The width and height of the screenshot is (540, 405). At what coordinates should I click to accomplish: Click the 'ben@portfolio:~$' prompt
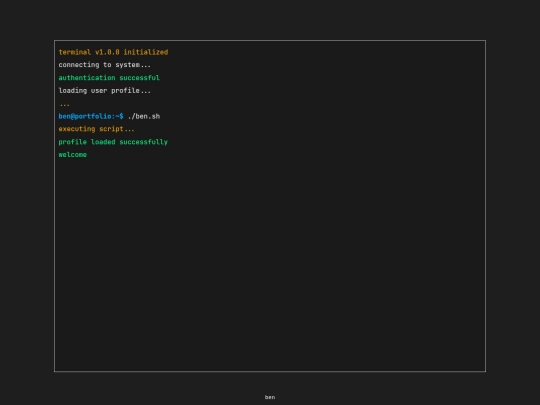click(91, 116)
